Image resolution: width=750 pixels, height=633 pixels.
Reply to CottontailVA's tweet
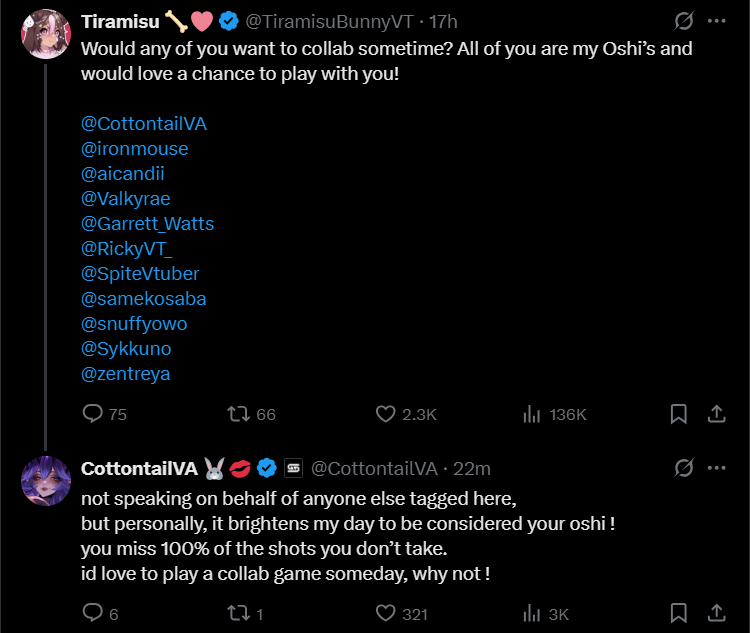[x=92, y=612]
